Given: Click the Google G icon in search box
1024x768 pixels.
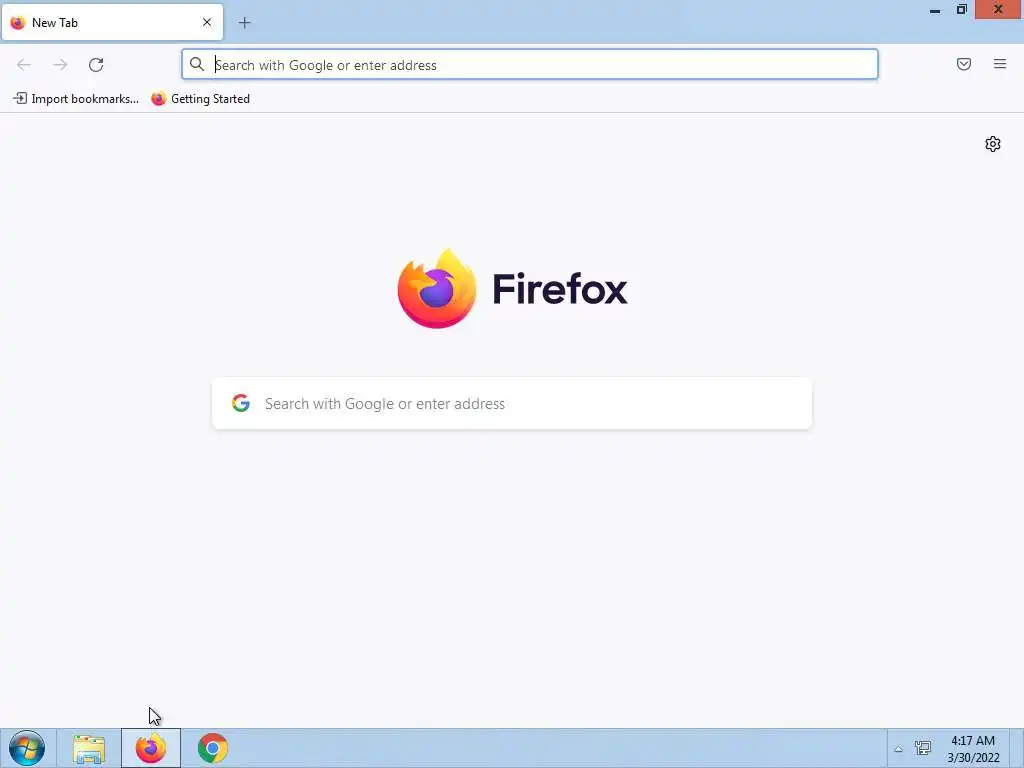Looking at the screenshot, I should coord(241,403).
